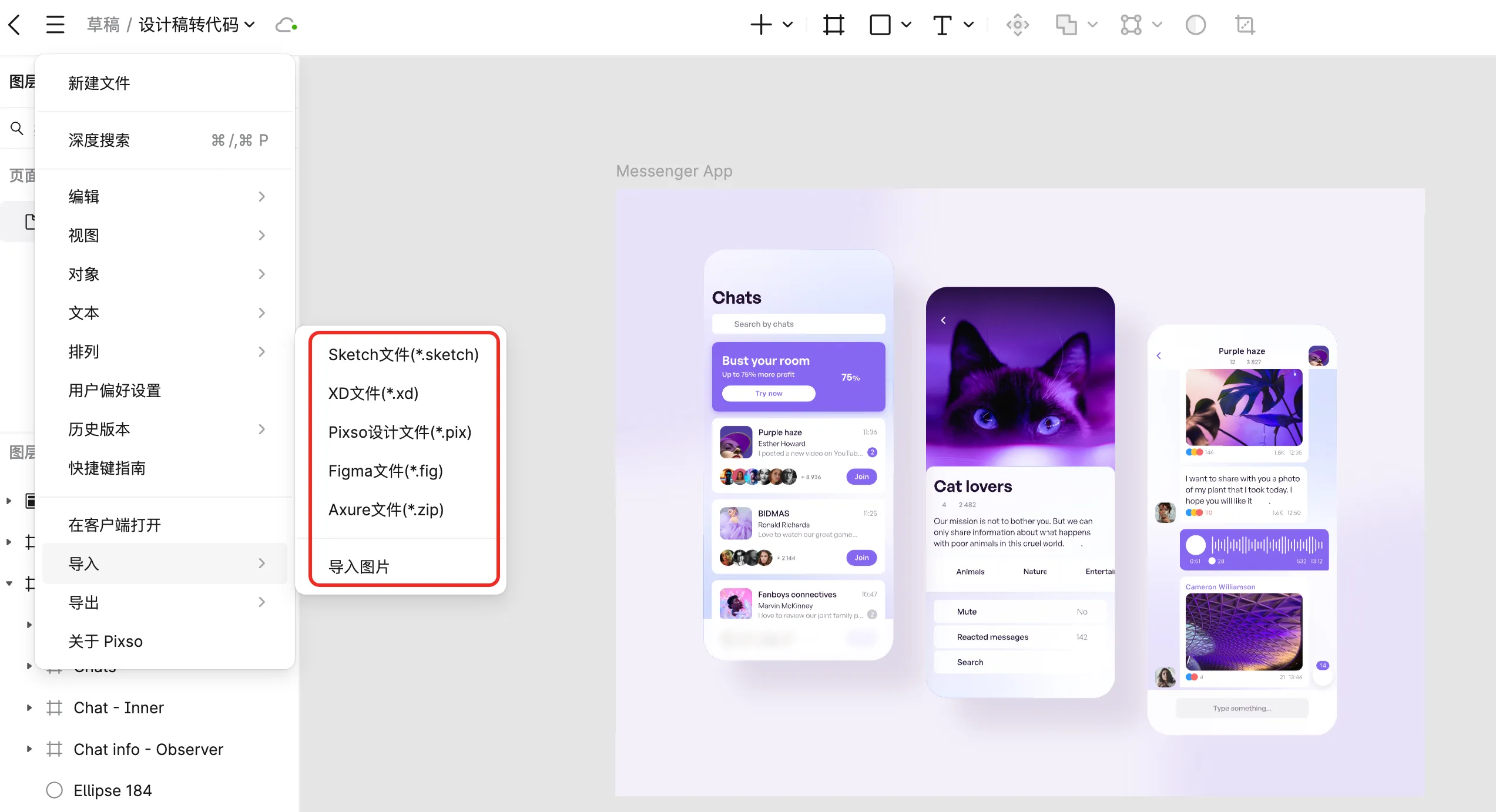Image resolution: width=1496 pixels, height=812 pixels.
Task: Click the cloud sync status icon
Action: point(286,25)
